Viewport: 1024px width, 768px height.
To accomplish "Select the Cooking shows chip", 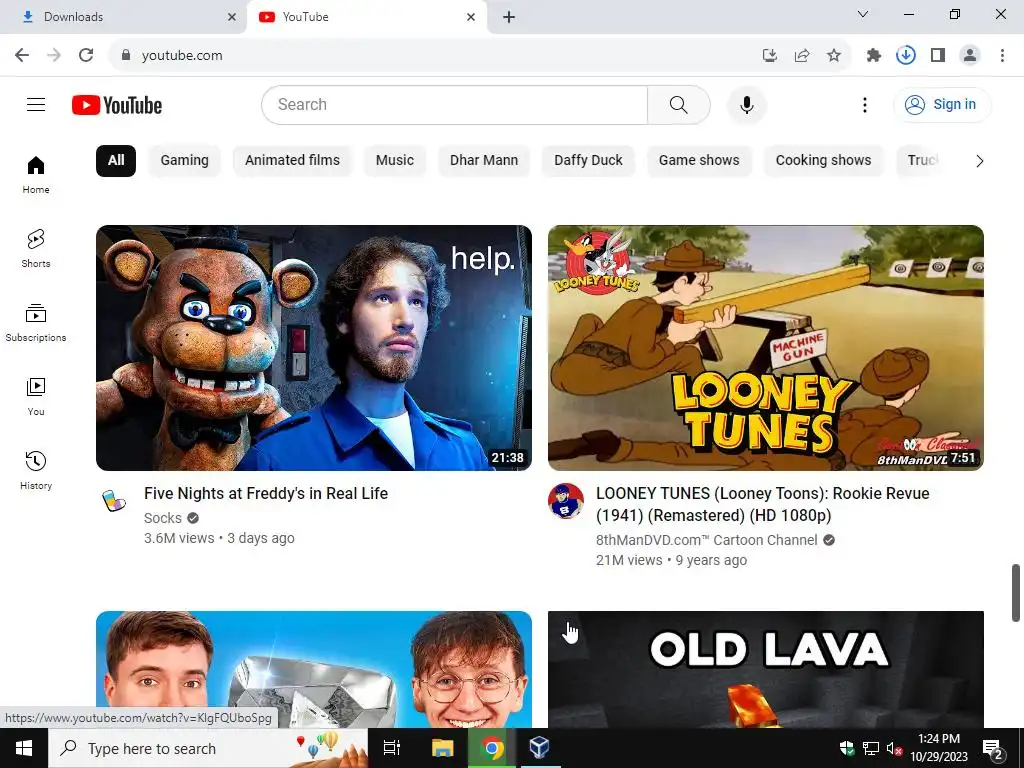I will pyautogui.click(x=824, y=161).
